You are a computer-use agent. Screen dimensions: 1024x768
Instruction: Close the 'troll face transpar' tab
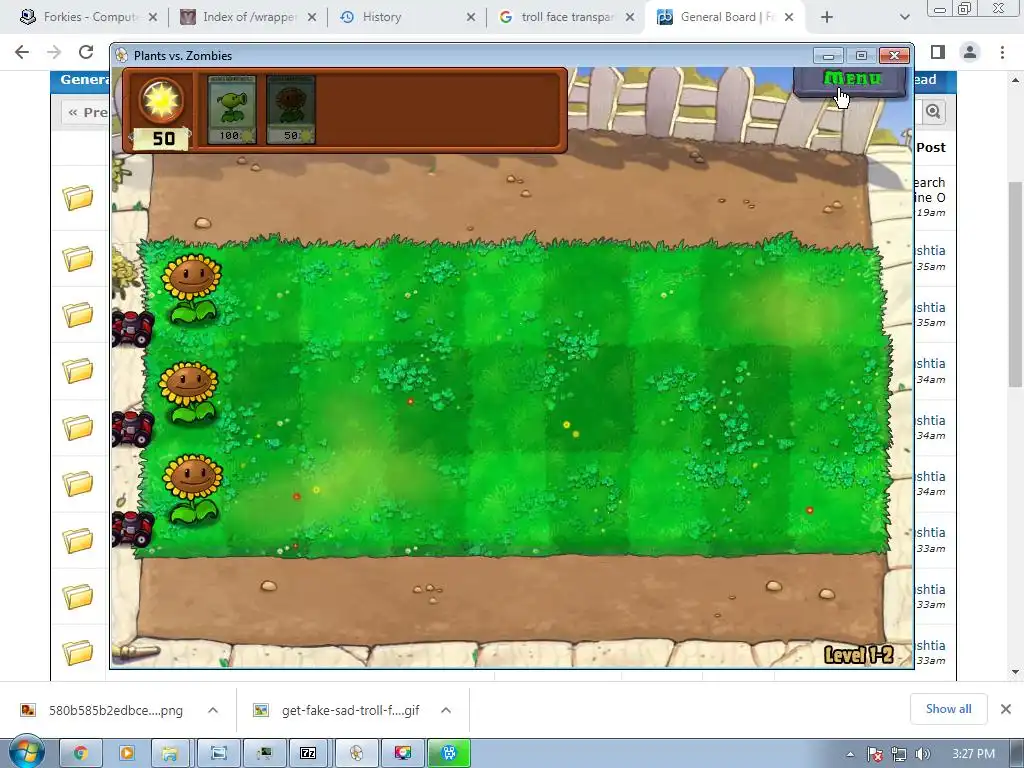[x=630, y=18]
